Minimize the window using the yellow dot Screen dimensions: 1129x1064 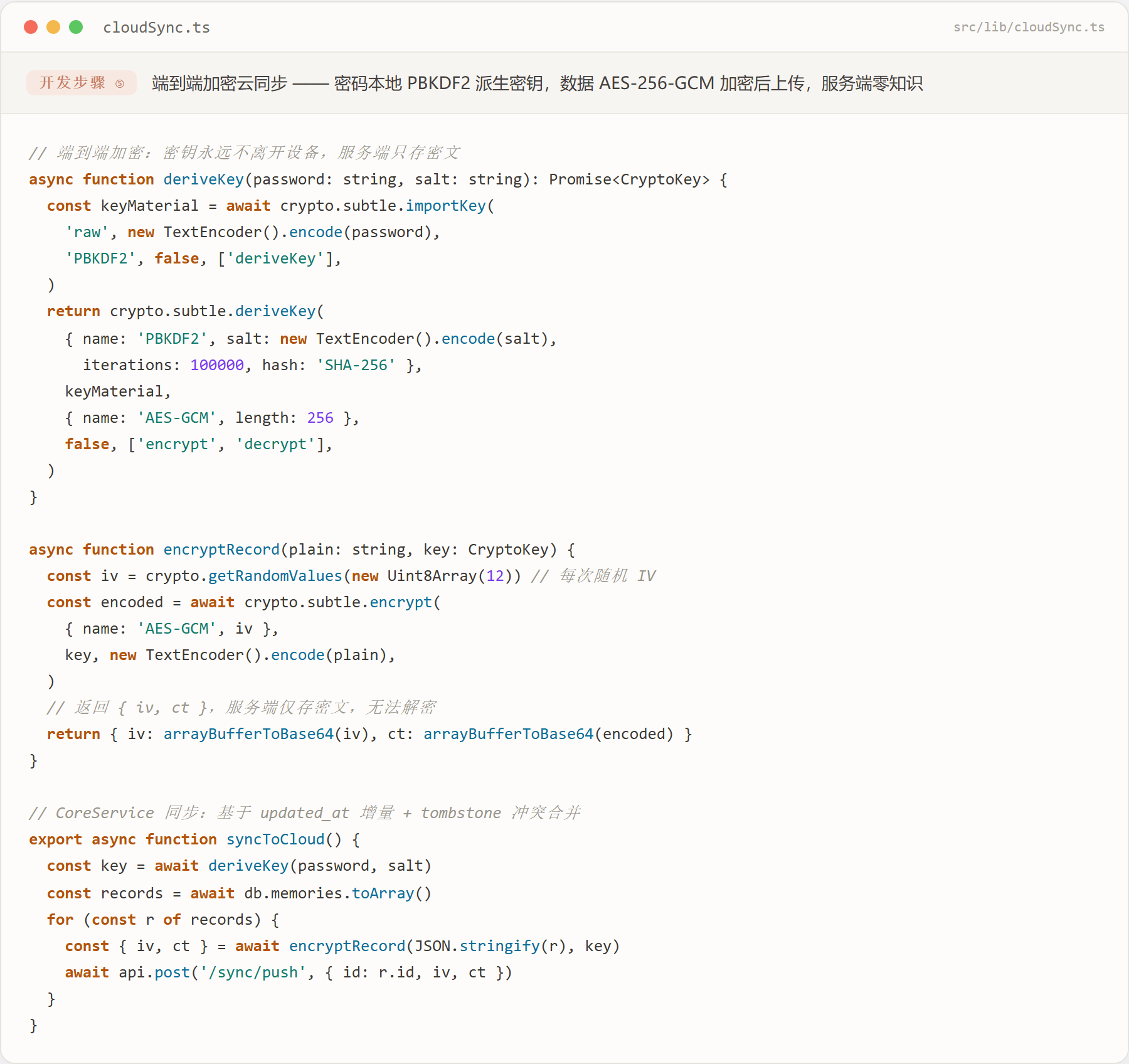[53, 27]
